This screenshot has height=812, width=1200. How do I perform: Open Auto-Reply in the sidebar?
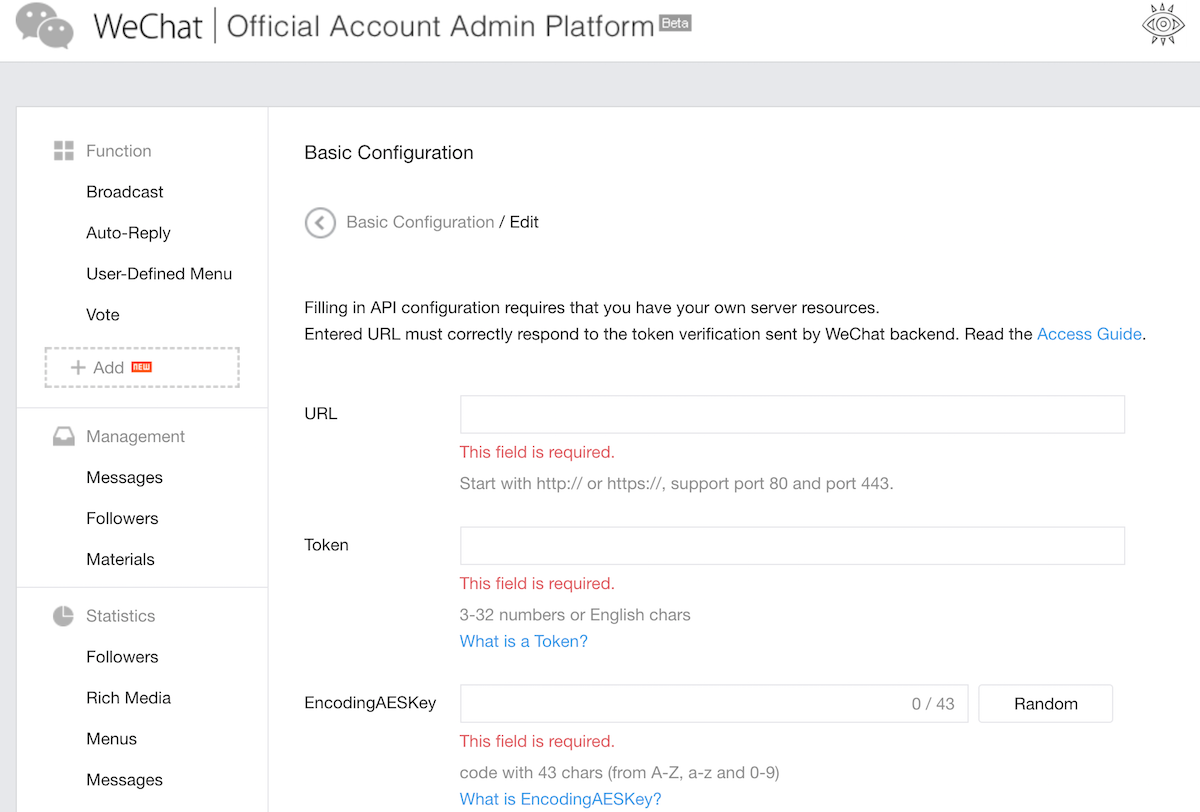pyautogui.click(x=128, y=233)
